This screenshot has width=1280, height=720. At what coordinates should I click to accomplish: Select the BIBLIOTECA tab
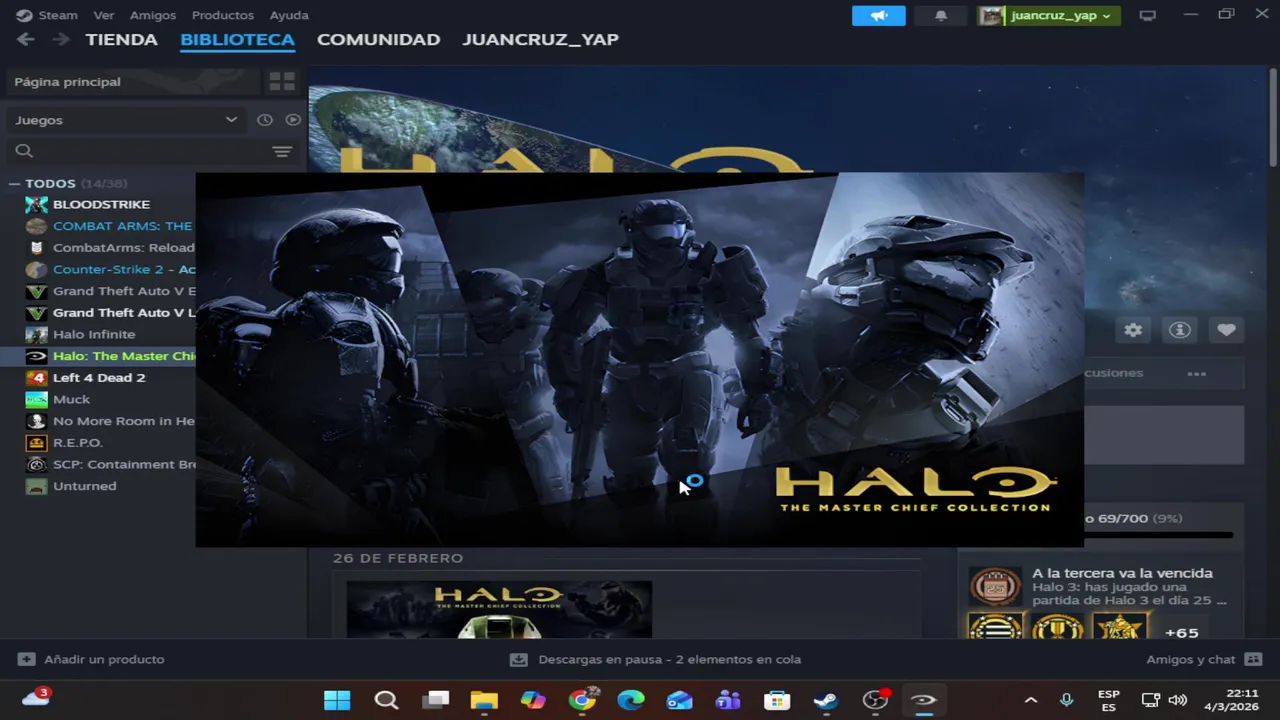click(x=237, y=39)
